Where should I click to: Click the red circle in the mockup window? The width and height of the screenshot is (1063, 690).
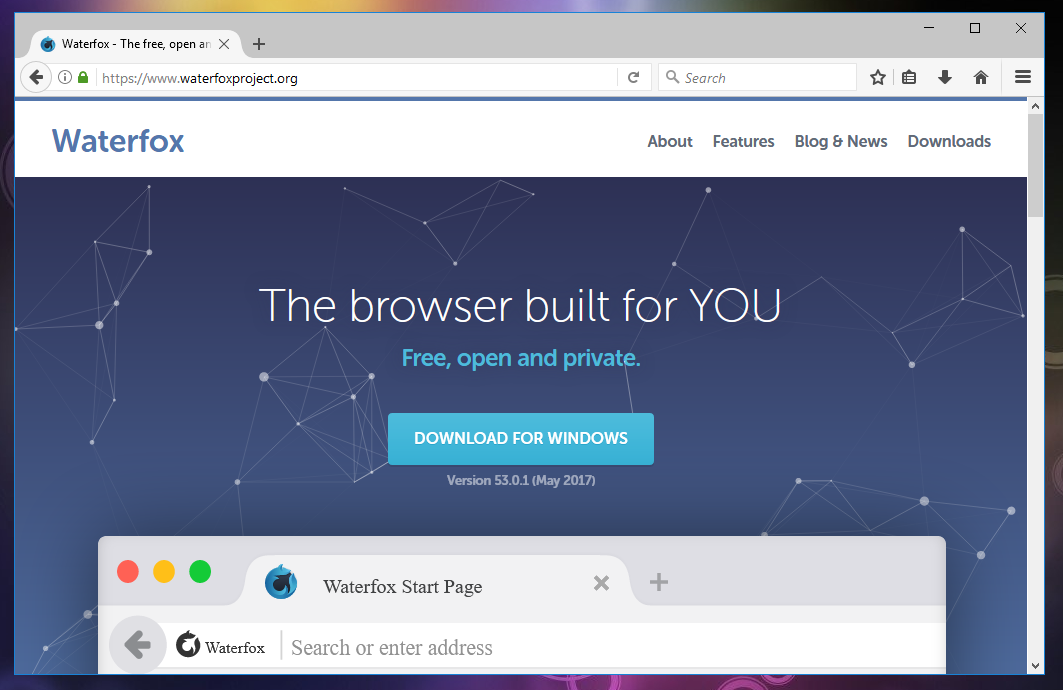(x=127, y=571)
